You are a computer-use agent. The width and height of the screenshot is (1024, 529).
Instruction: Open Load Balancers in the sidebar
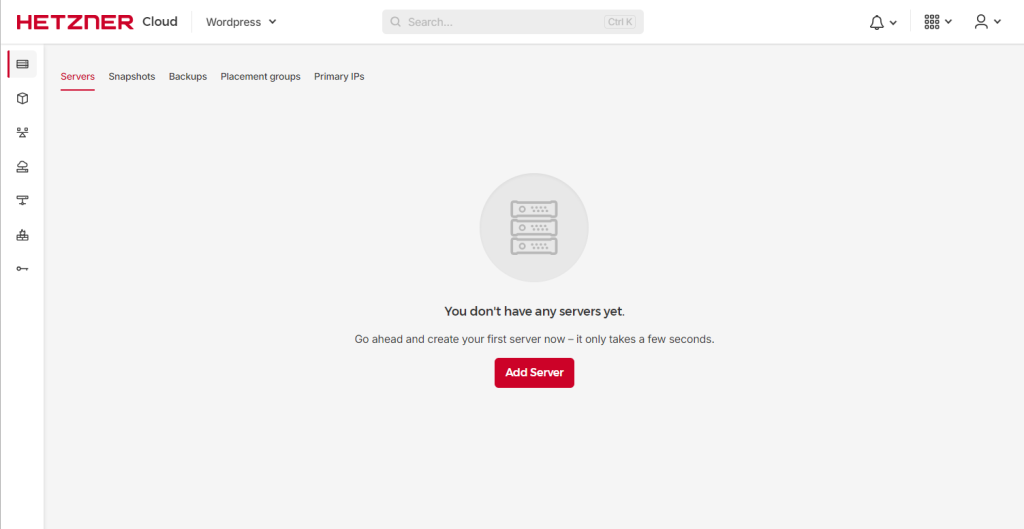click(x=22, y=132)
